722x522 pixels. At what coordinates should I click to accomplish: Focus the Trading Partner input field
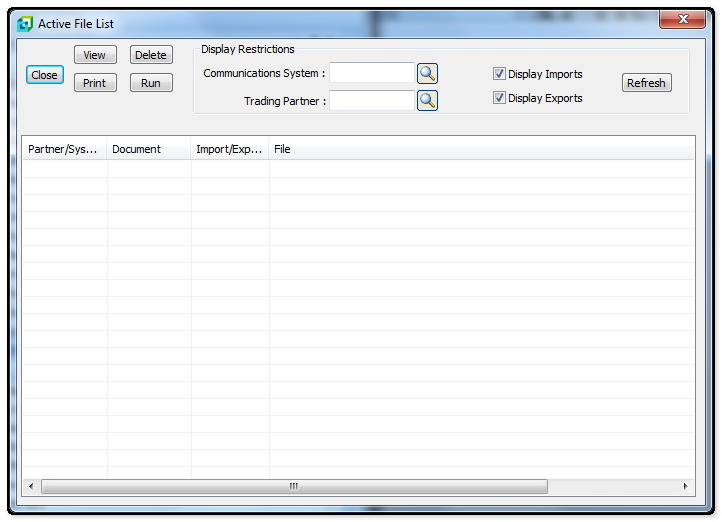tap(371, 100)
